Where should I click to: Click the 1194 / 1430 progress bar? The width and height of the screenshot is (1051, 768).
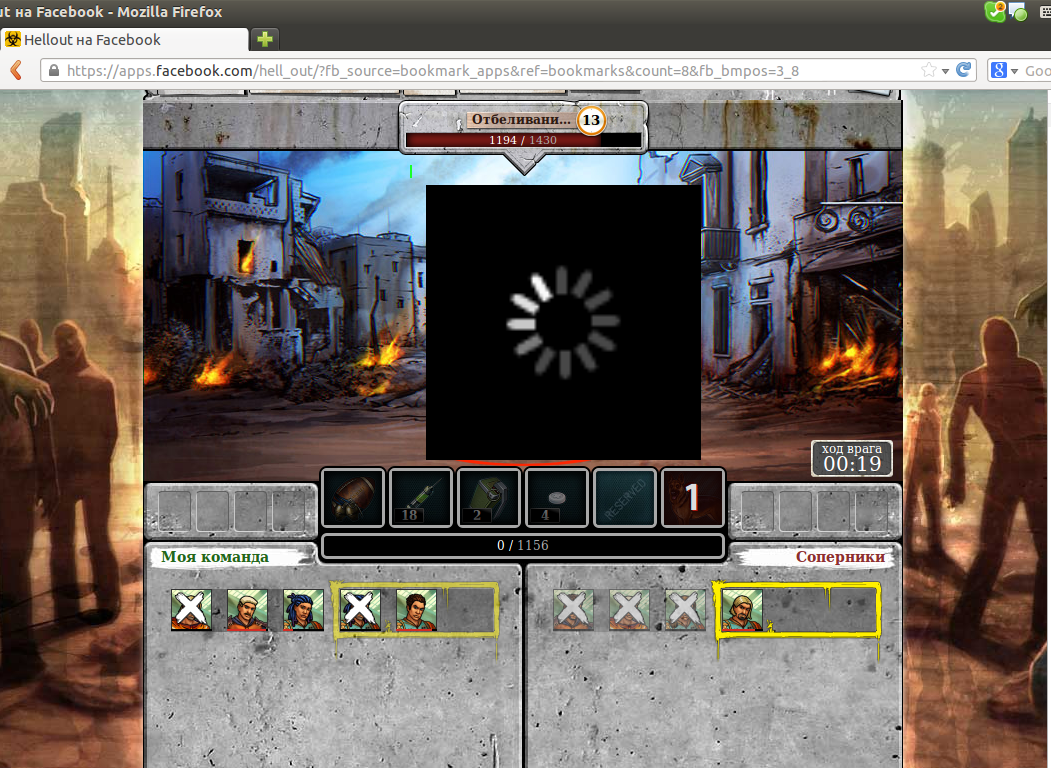[x=523, y=140]
